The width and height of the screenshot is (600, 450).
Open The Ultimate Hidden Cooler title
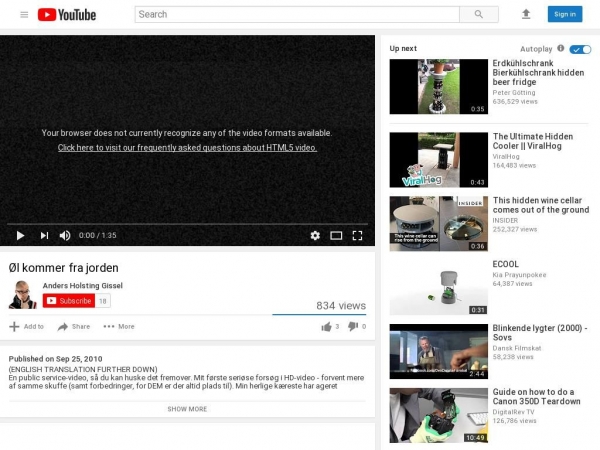pos(533,141)
